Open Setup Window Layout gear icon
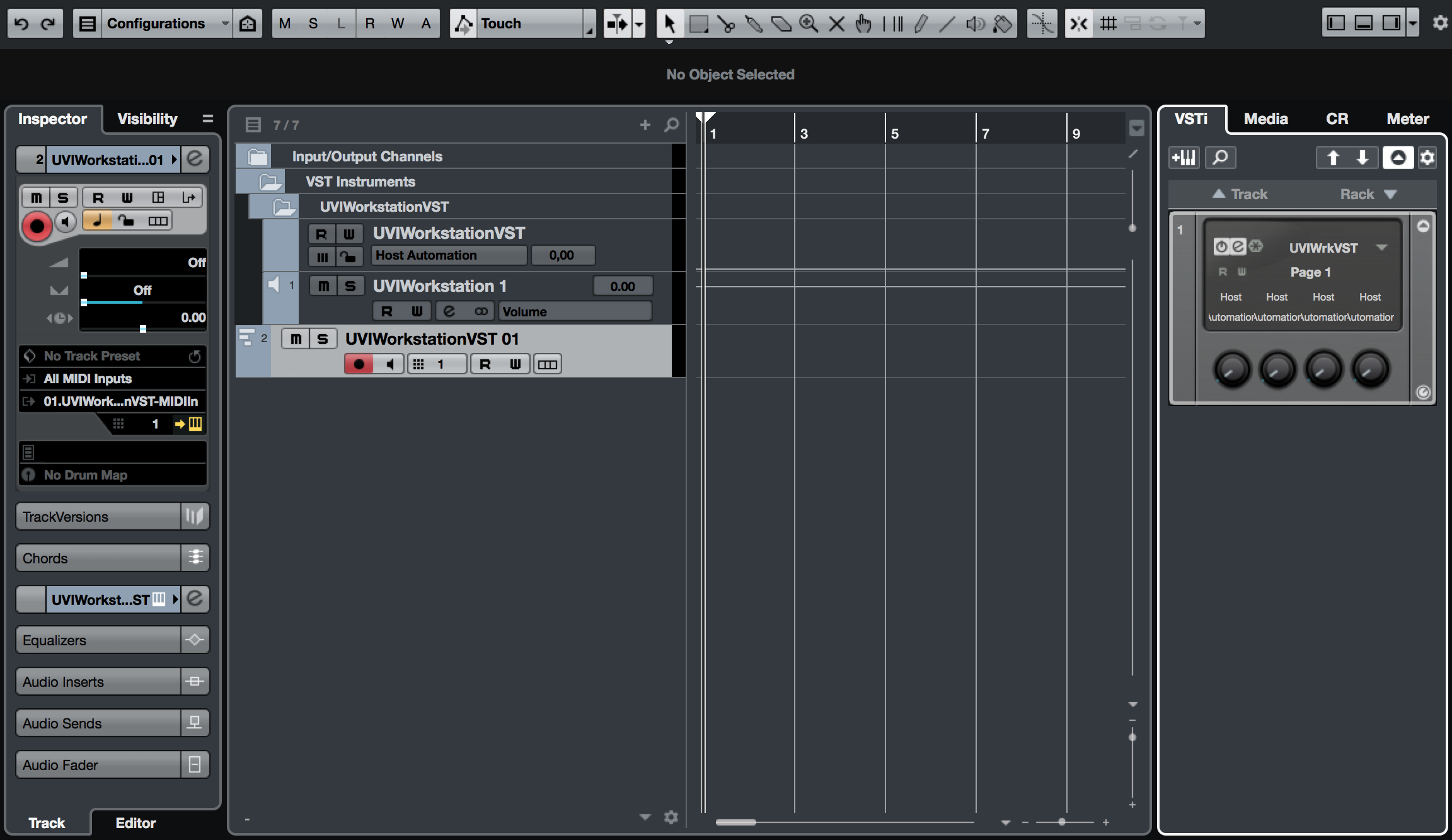1452x840 pixels. point(1440,23)
